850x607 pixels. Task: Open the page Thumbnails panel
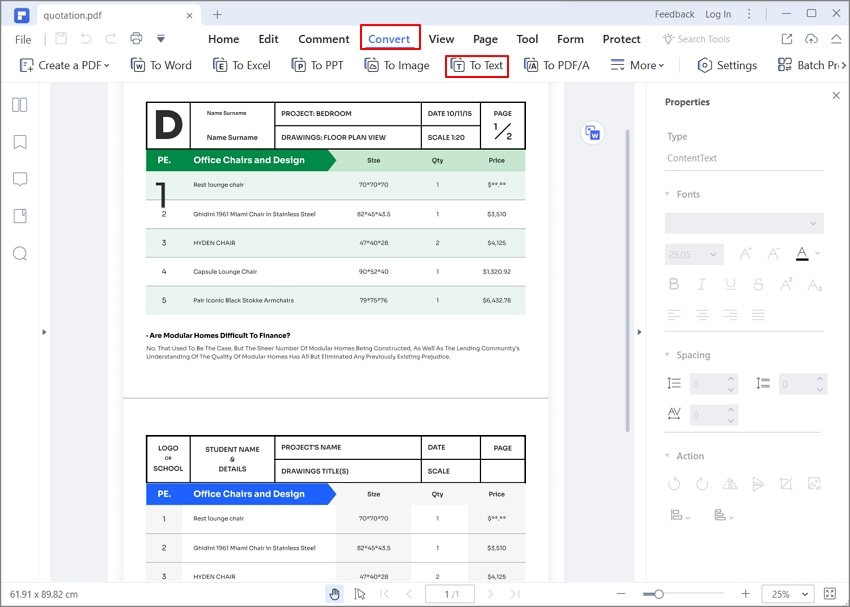pyautogui.click(x=20, y=104)
